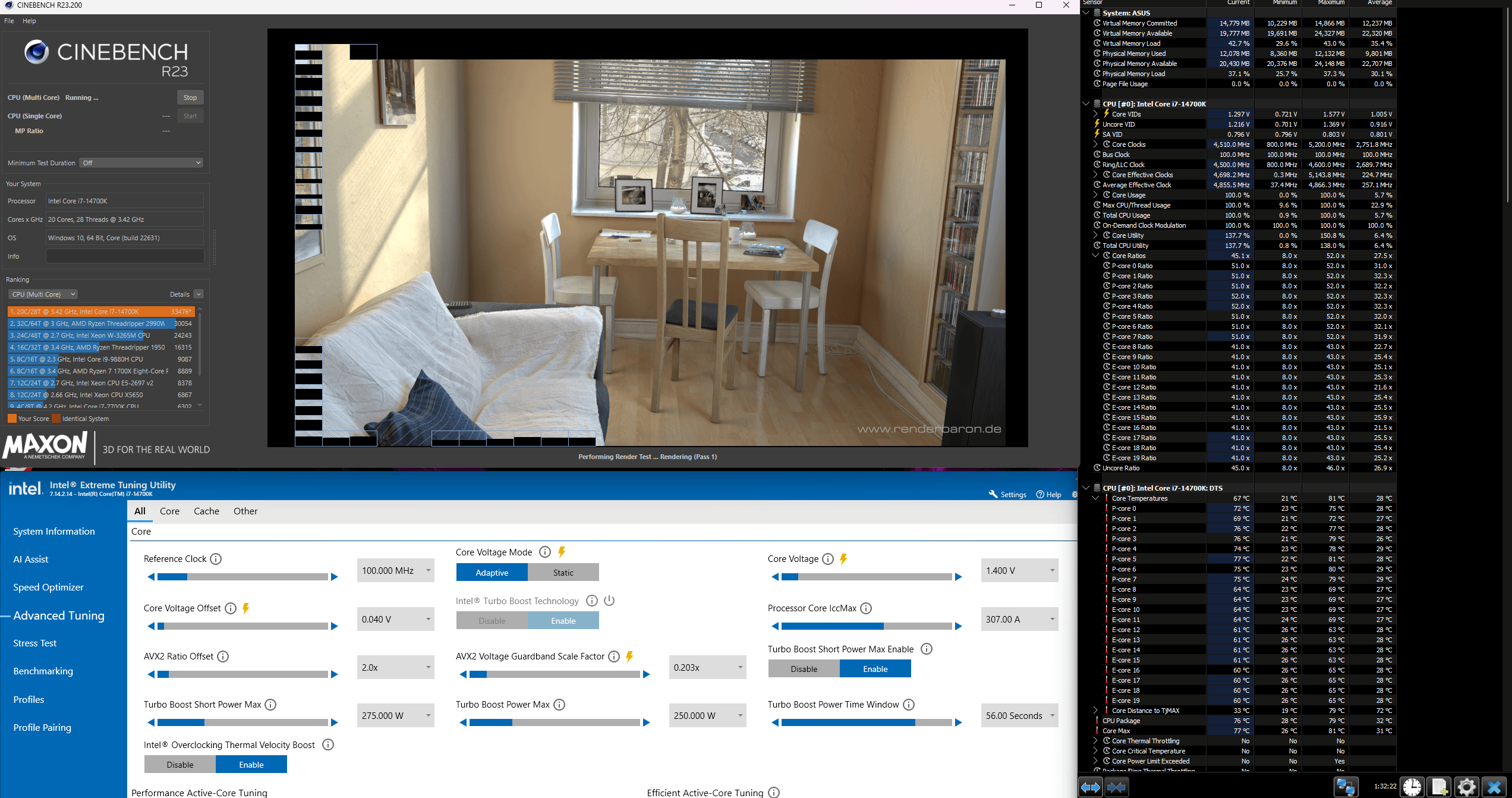Collapse the Core Ratios tree in HWiNFO
Viewport: 1512px width, 798px height.
pos(1095,256)
